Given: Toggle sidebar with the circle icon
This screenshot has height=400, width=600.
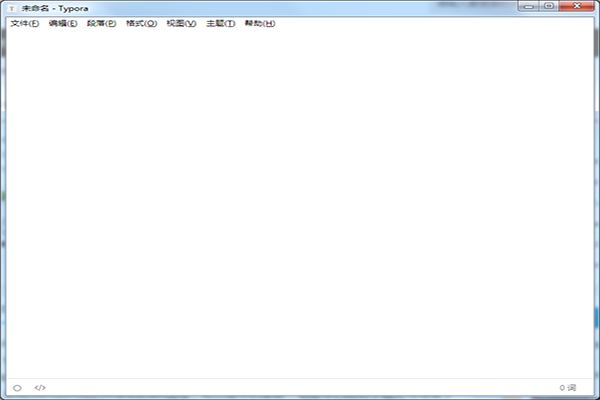Looking at the screenshot, I should [17, 388].
